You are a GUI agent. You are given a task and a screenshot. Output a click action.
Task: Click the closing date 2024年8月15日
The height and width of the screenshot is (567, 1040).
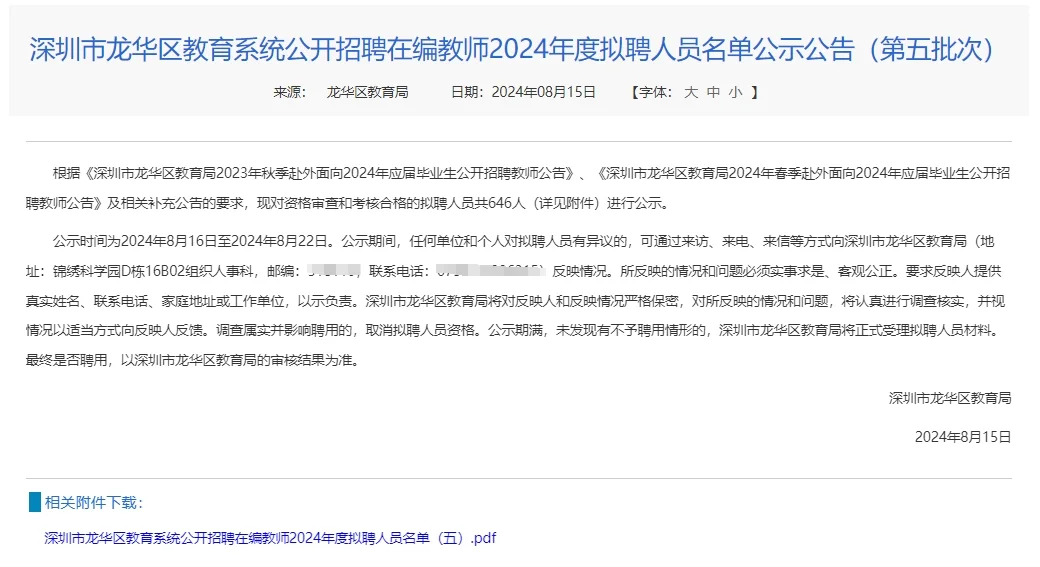963,436
